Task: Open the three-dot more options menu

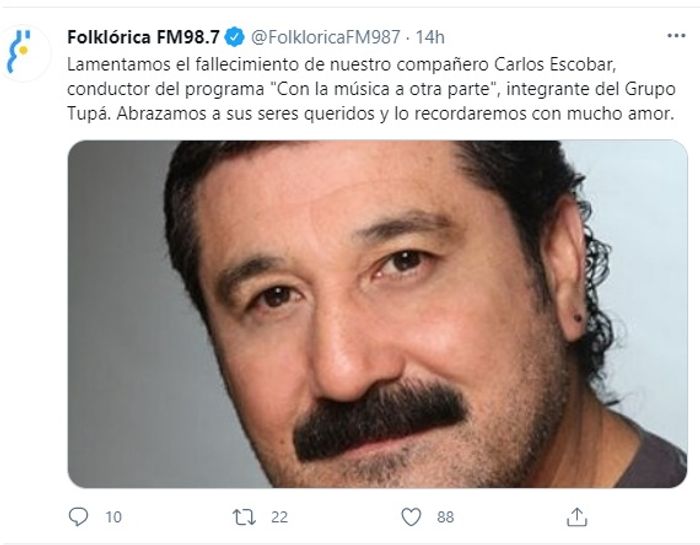Action: pos(676,36)
